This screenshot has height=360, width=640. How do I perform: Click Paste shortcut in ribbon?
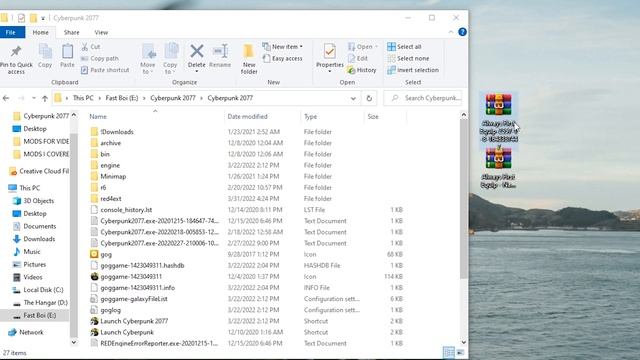[x=105, y=70]
